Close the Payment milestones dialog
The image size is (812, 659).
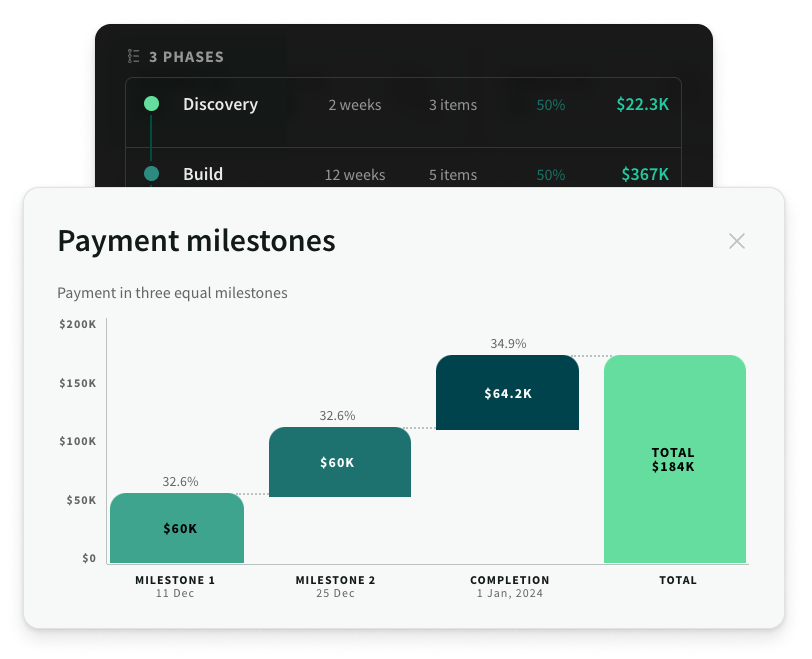pos(737,241)
